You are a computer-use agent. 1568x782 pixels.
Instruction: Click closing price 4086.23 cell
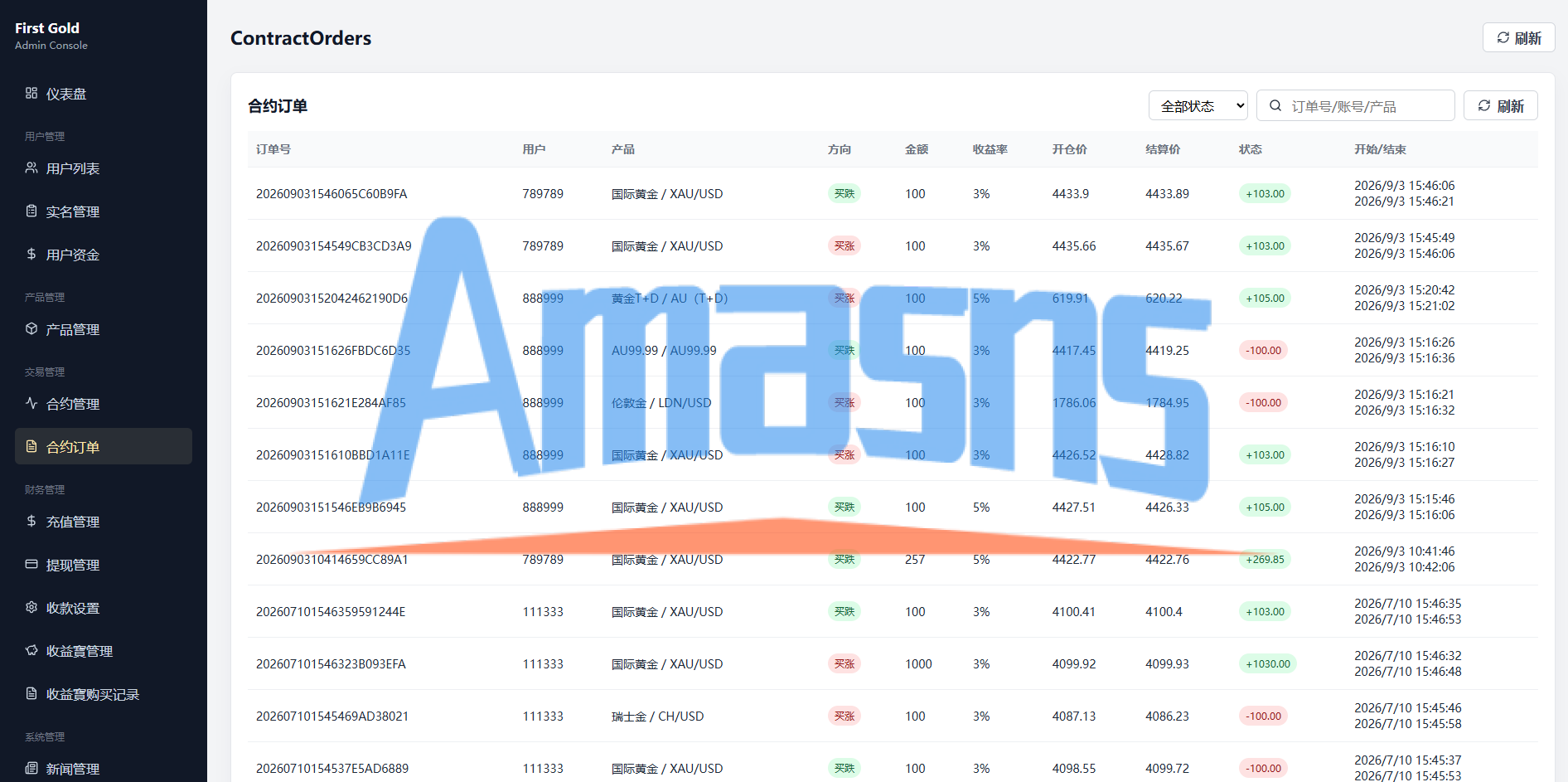pos(1167,716)
